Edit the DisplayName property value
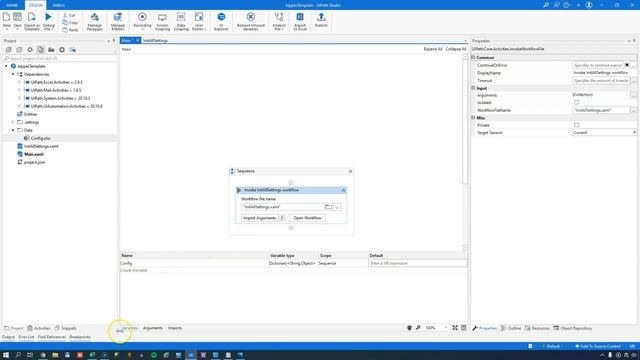 coord(604,73)
